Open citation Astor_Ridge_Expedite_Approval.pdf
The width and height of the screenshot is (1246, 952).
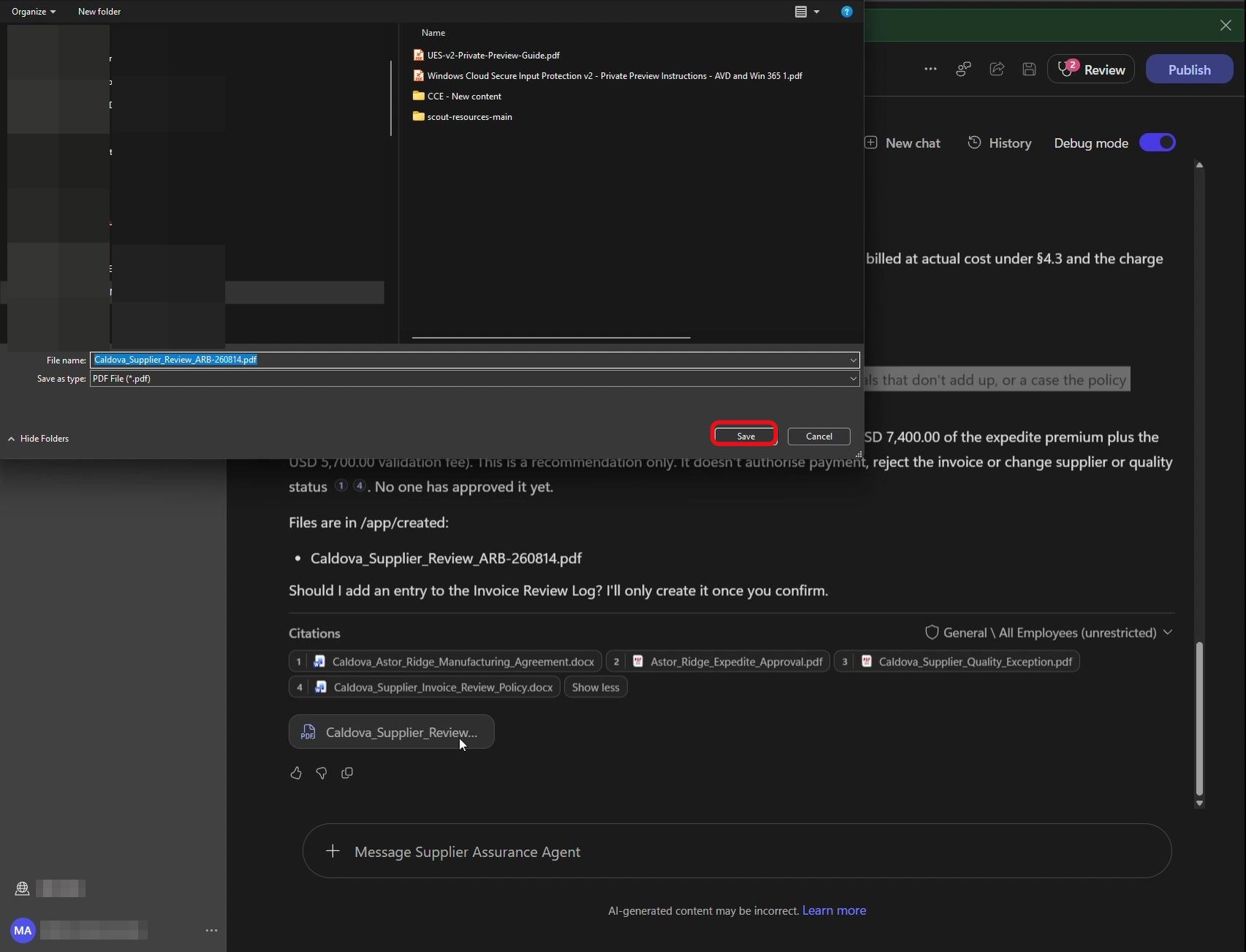pos(718,662)
